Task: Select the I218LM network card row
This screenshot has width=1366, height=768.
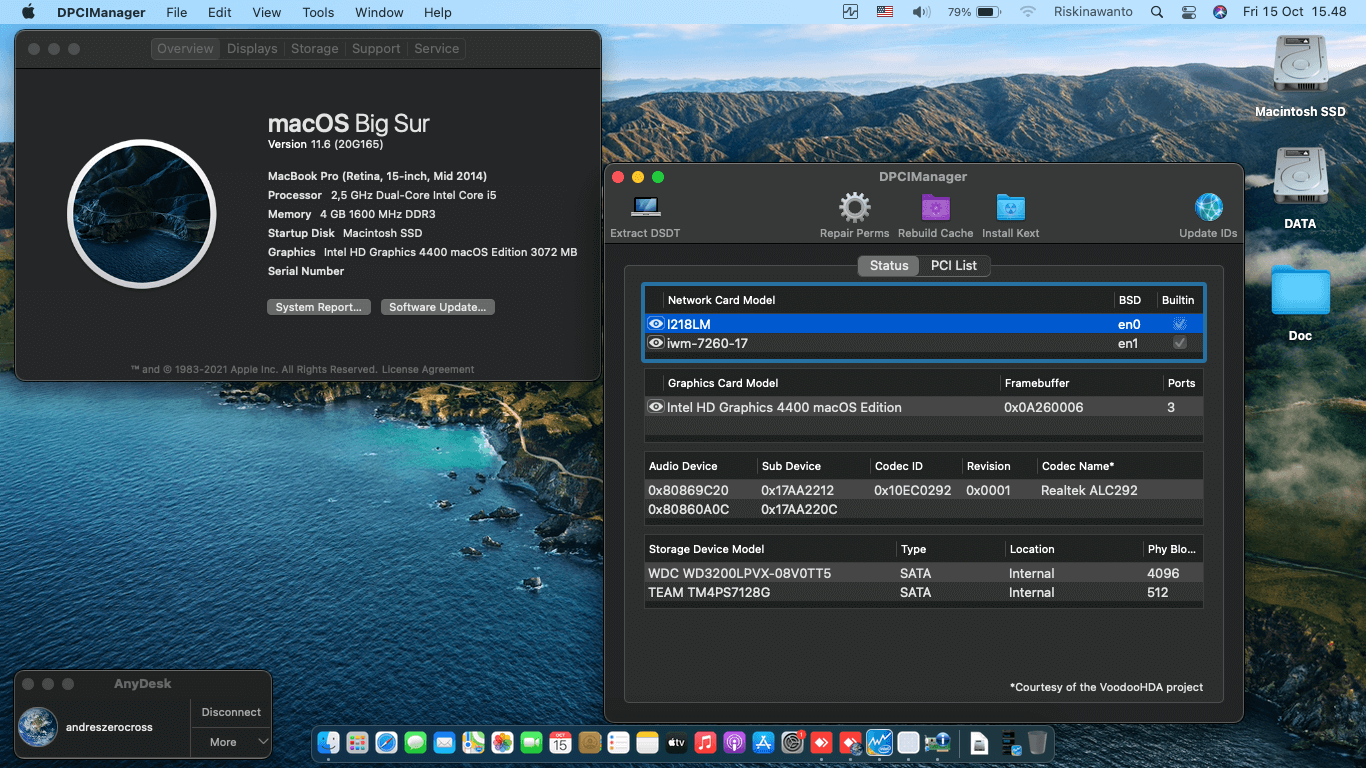Action: (x=924, y=324)
